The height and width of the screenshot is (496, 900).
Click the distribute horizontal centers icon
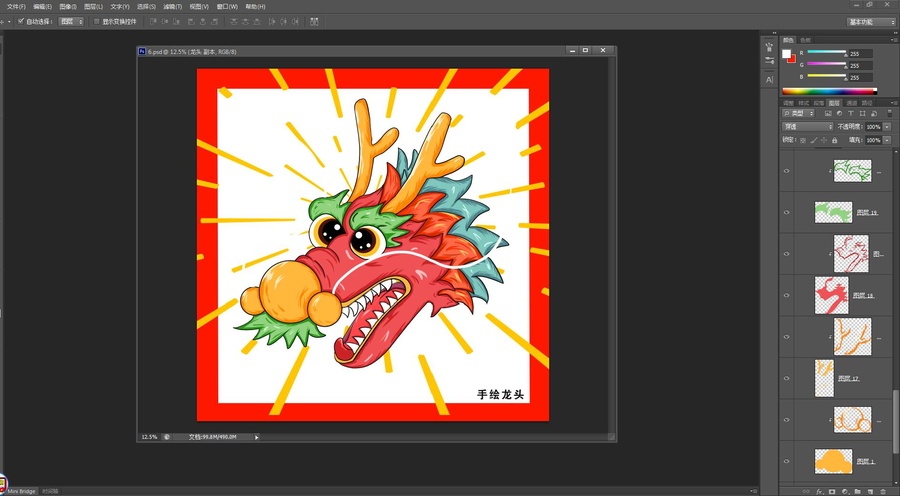[283, 22]
